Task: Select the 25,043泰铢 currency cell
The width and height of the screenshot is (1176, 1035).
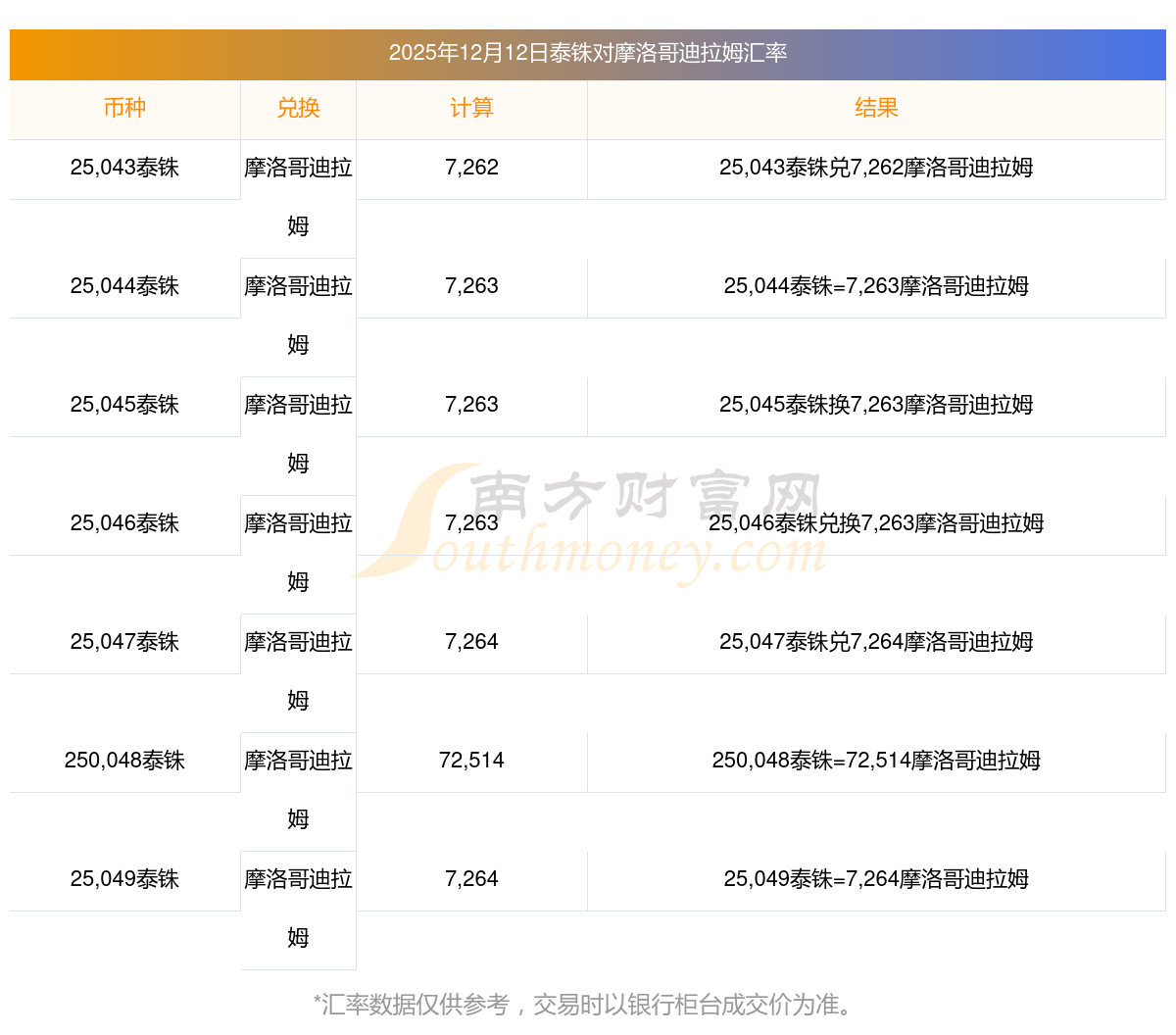Action: pos(124,168)
